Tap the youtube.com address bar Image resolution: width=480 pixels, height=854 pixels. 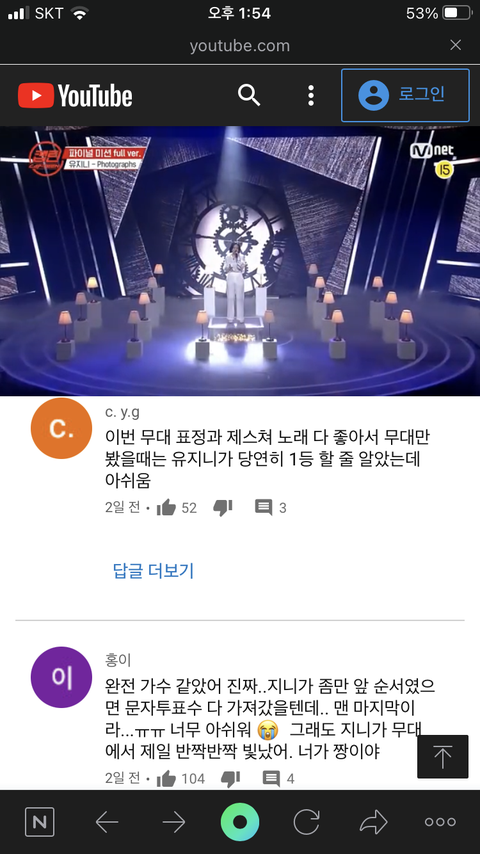click(240, 46)
